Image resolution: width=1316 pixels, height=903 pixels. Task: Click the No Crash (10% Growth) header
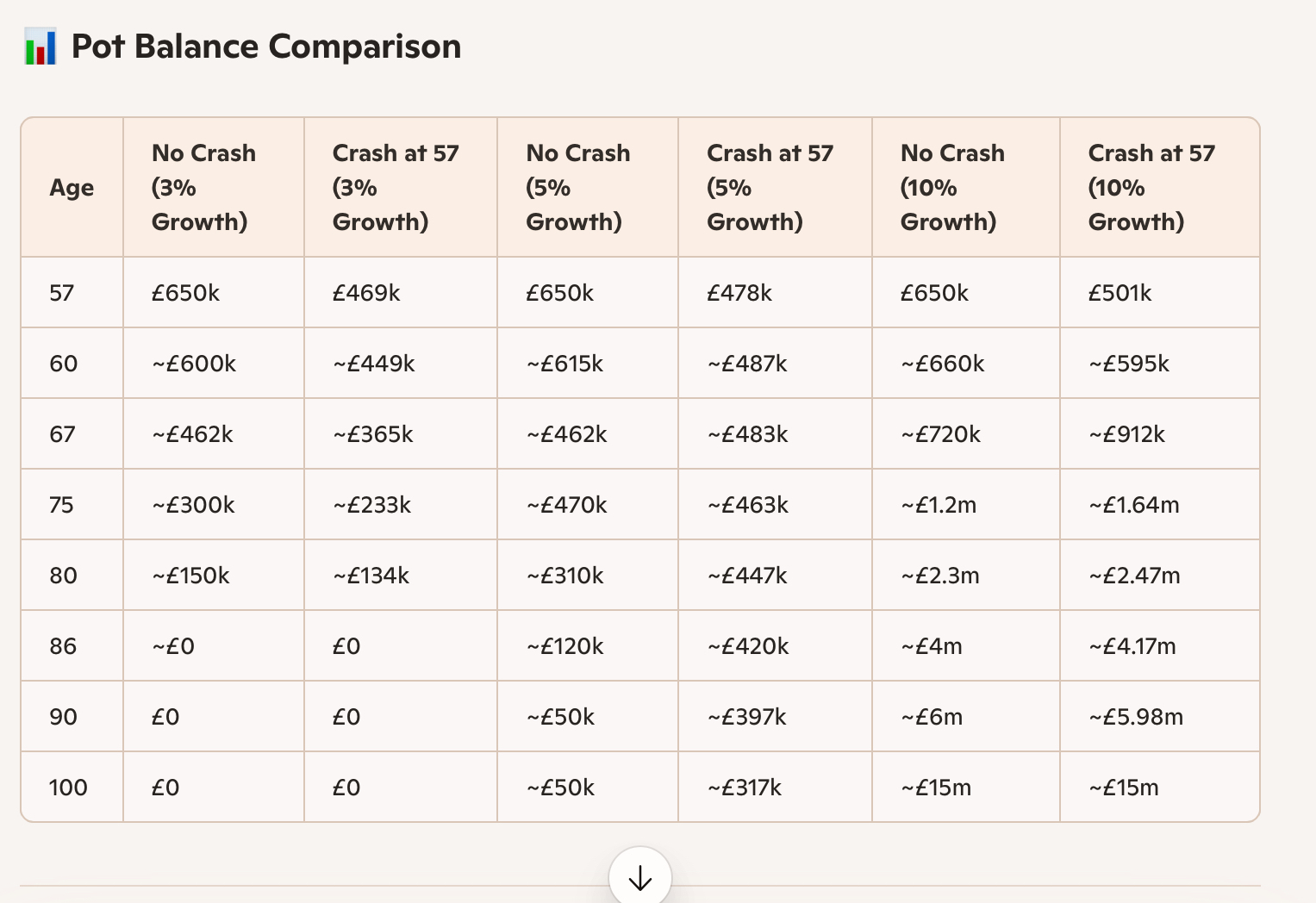[952, 188]
